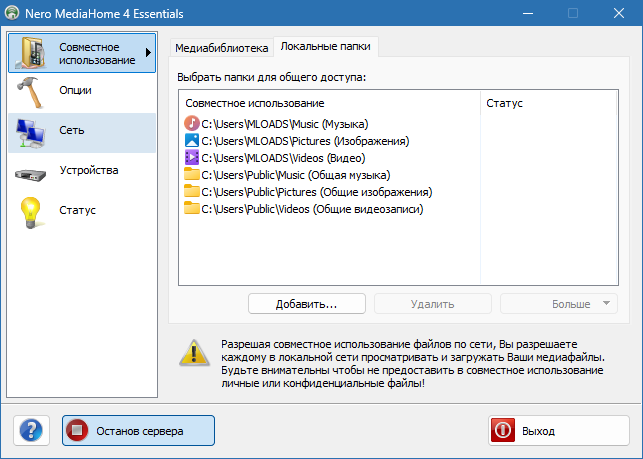Click the Выход button text
643x459 pixels.
538,431
